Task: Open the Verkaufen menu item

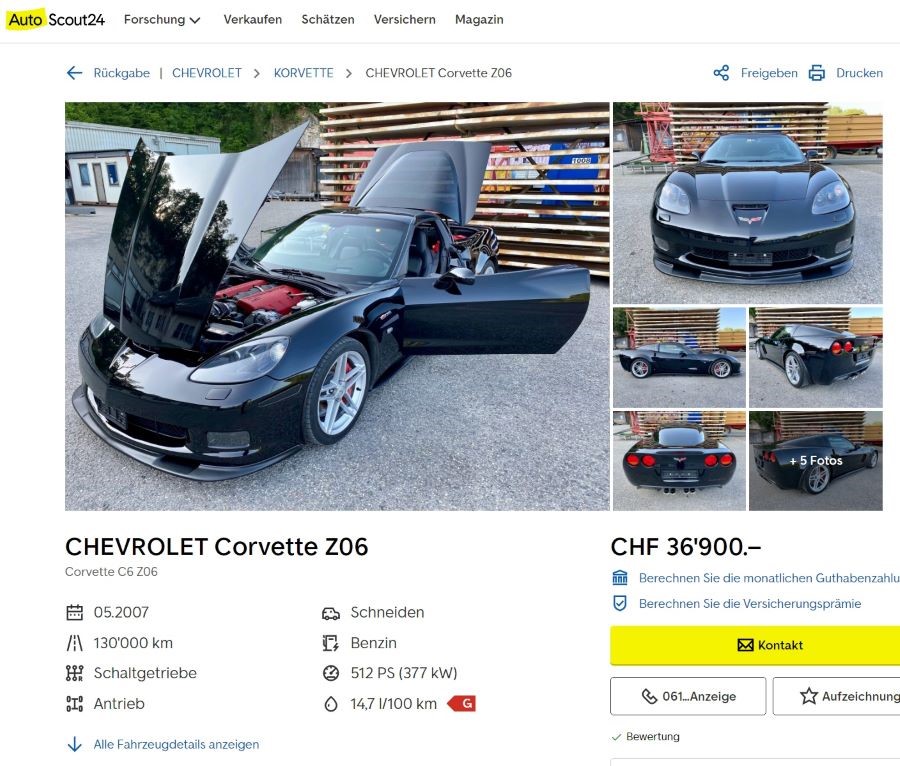Action: tap(253, 20)
